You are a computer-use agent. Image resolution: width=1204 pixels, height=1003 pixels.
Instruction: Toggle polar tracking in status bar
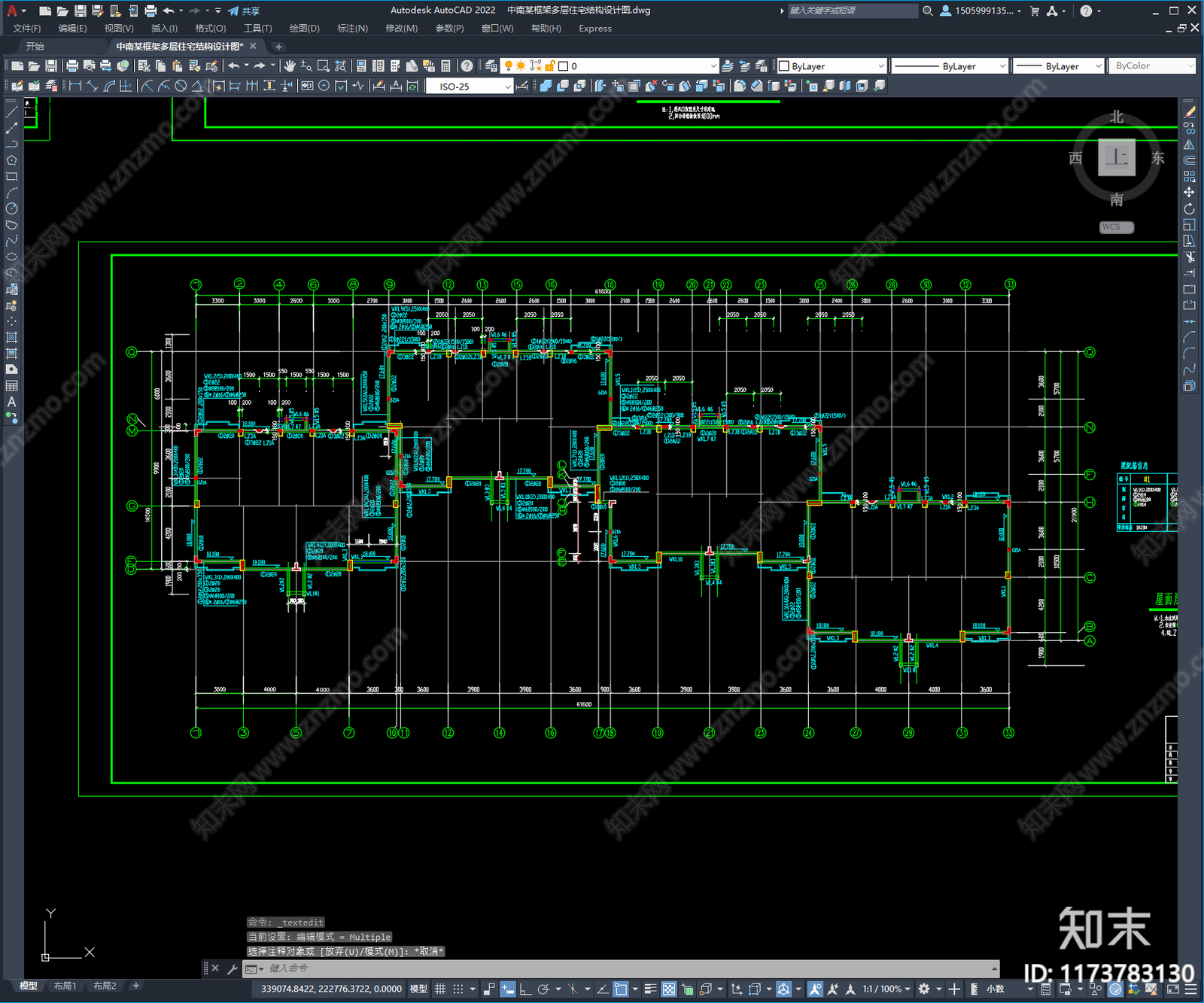click(543, 989)
